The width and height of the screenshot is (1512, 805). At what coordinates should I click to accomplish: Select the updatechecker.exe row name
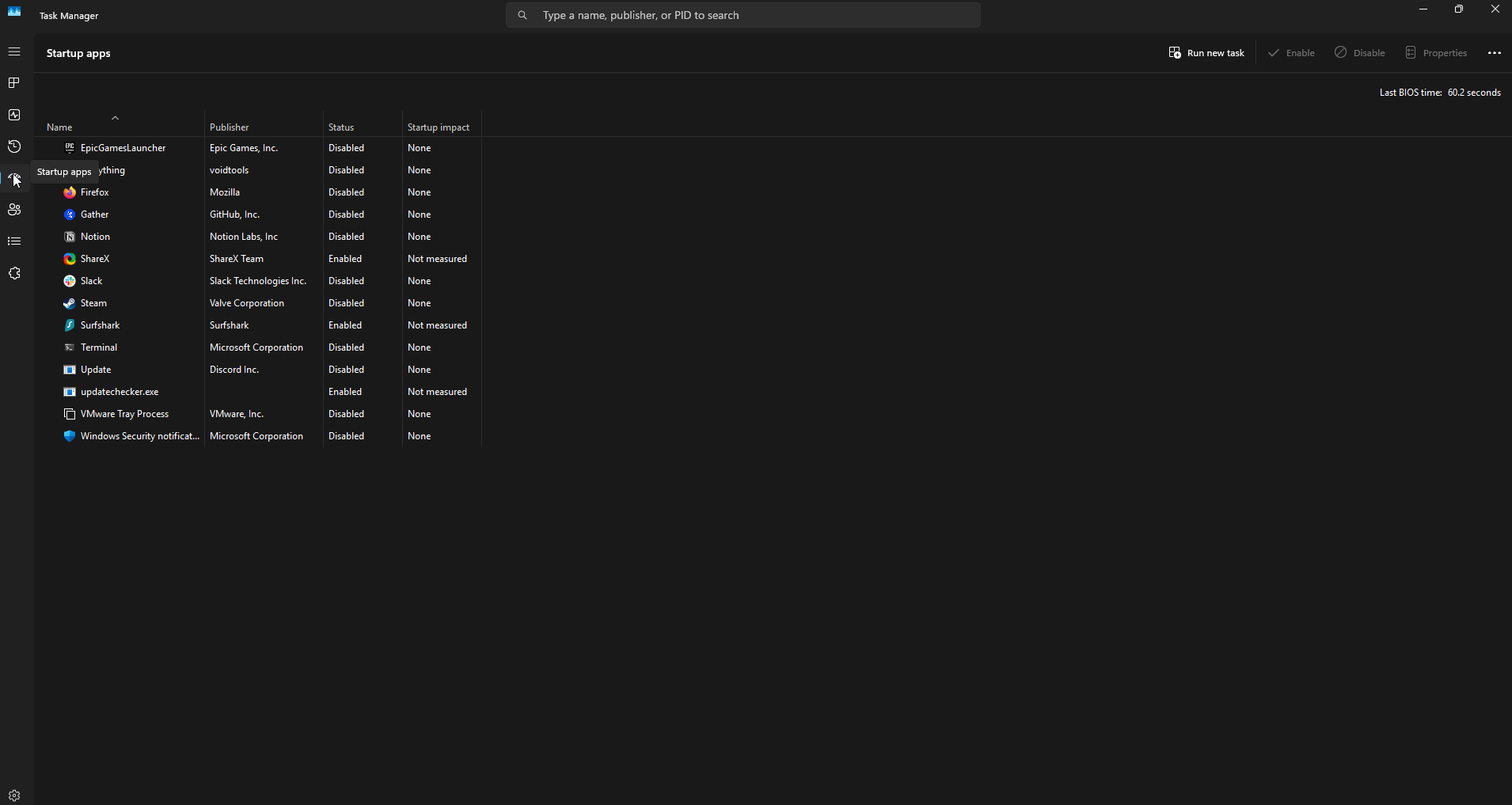pyautogui.click(x=120, y=392)
